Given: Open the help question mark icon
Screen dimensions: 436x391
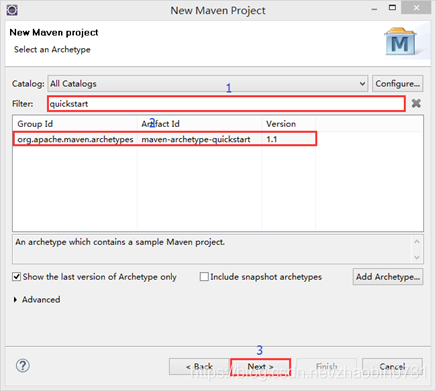Looking at the screenshot, I should pyautogui.click(x=23, y=366).
